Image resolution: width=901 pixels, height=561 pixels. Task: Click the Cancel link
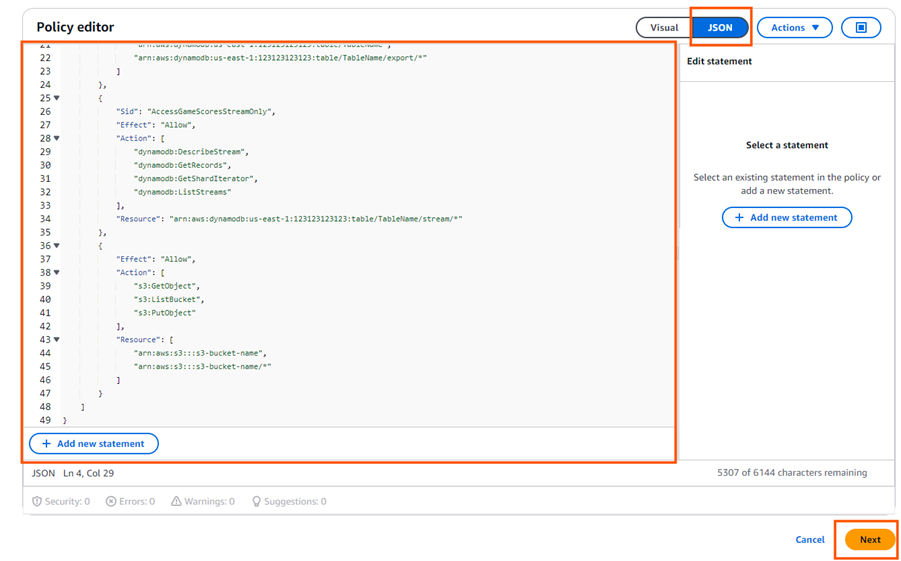coord(810,540)
